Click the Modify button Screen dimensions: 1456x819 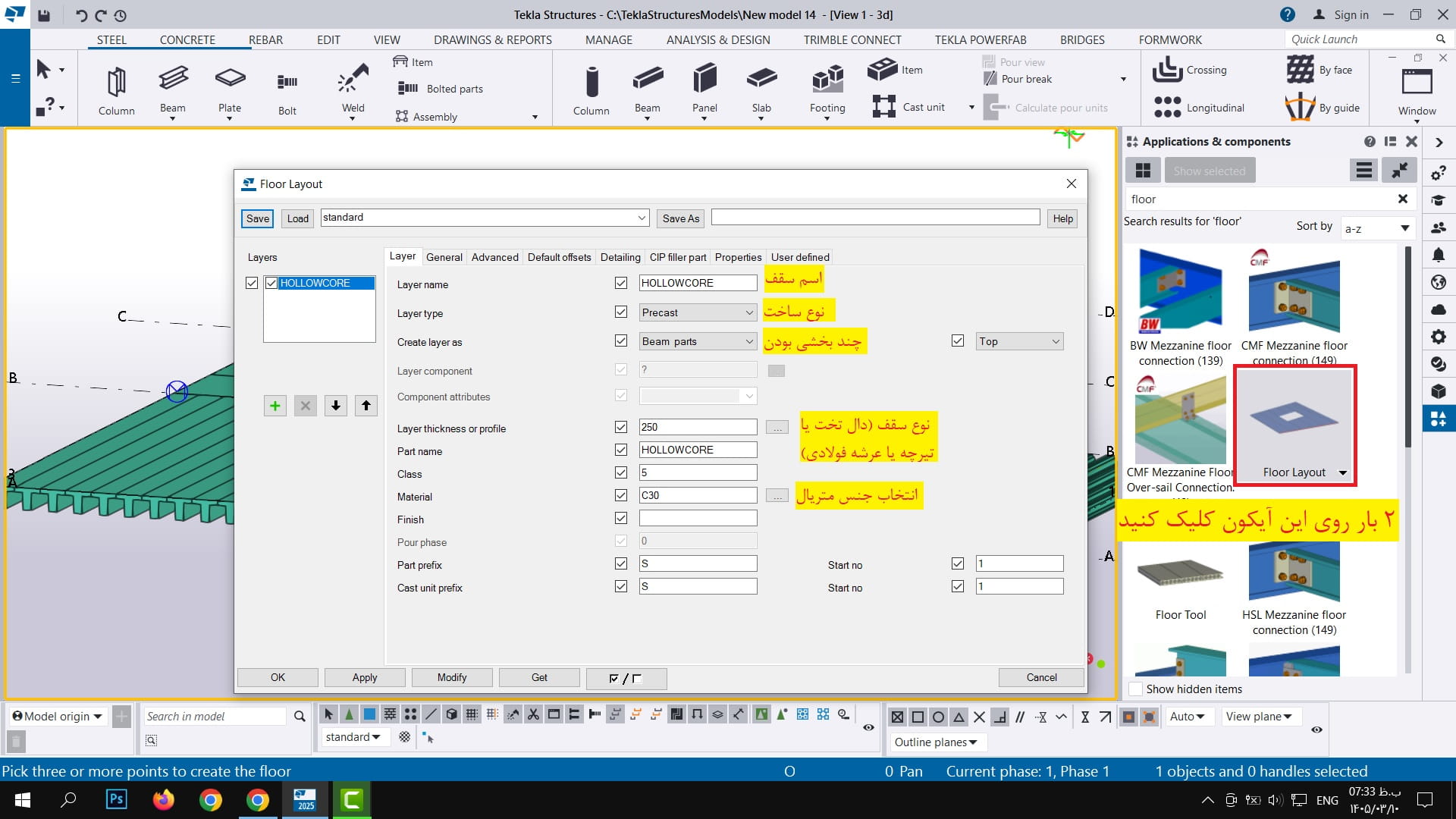[452, 677]
